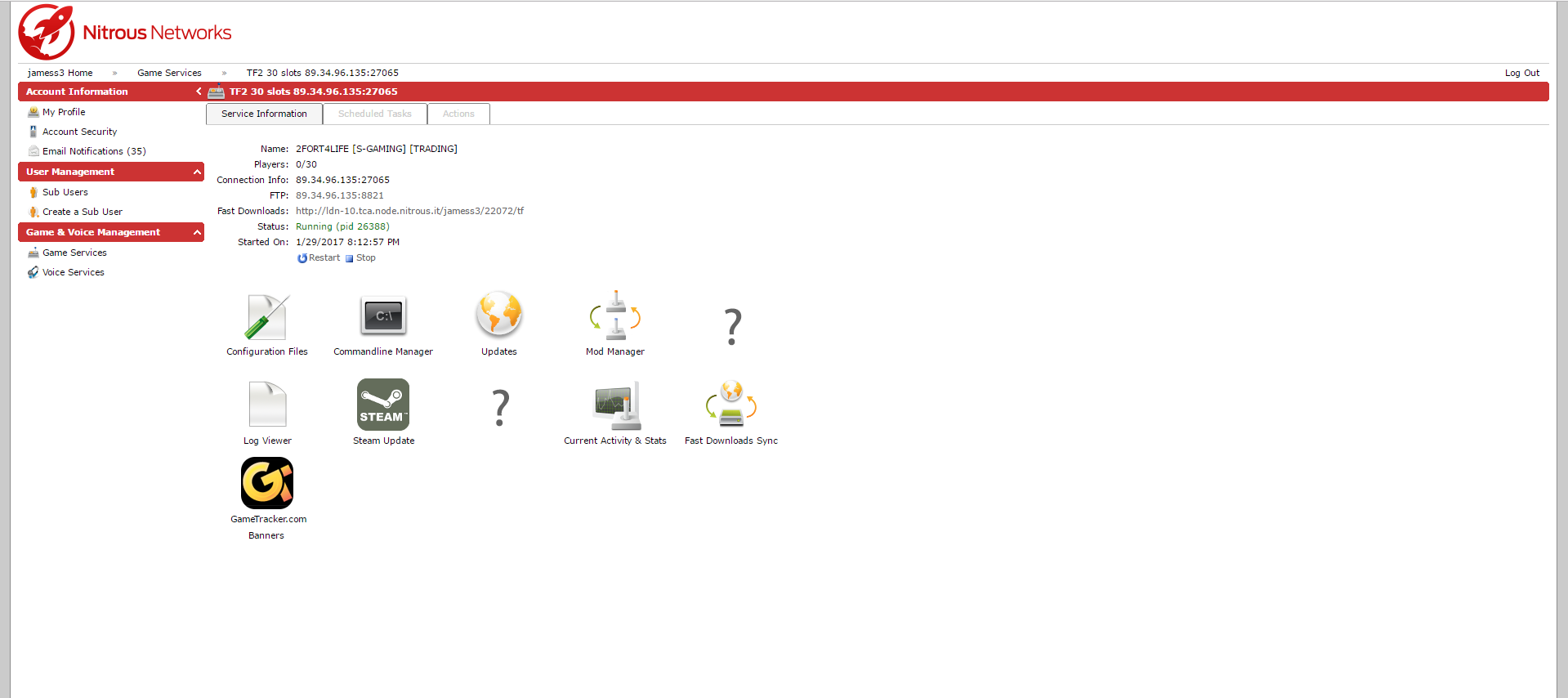
Task: Open GameTracker.com Banners icon
Action: coord(267,483)
